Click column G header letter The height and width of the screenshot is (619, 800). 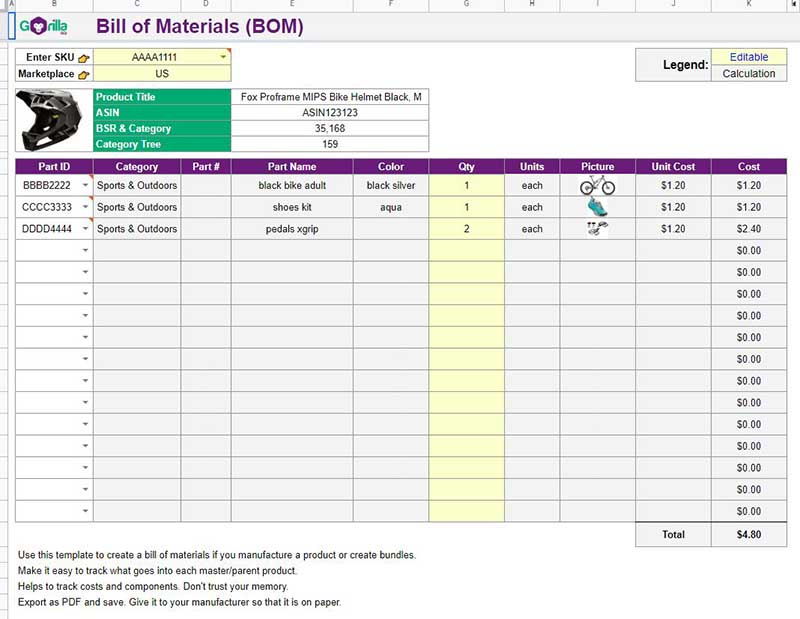466,4
